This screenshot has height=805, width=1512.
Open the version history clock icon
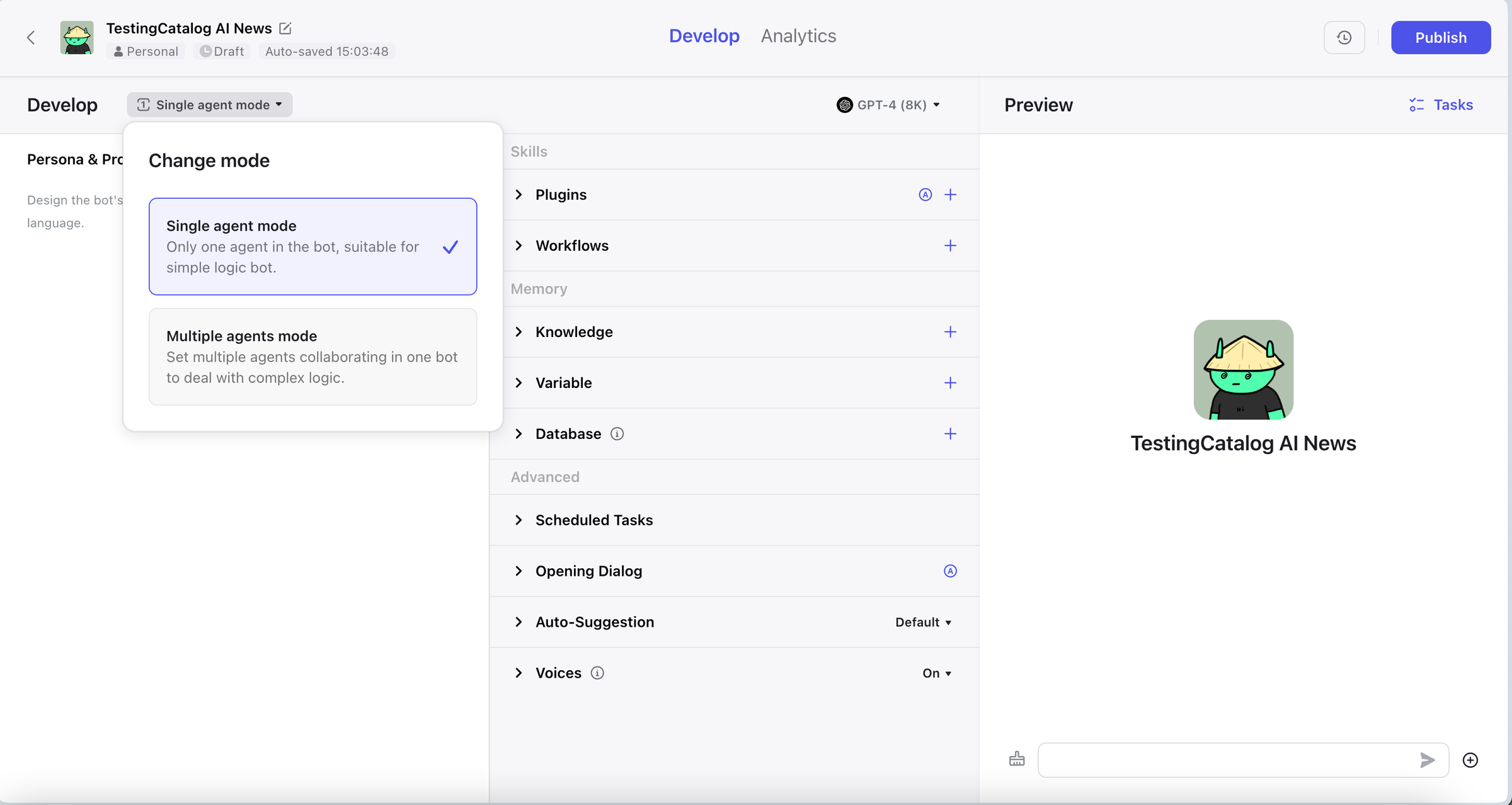(x=1344, y=37)
